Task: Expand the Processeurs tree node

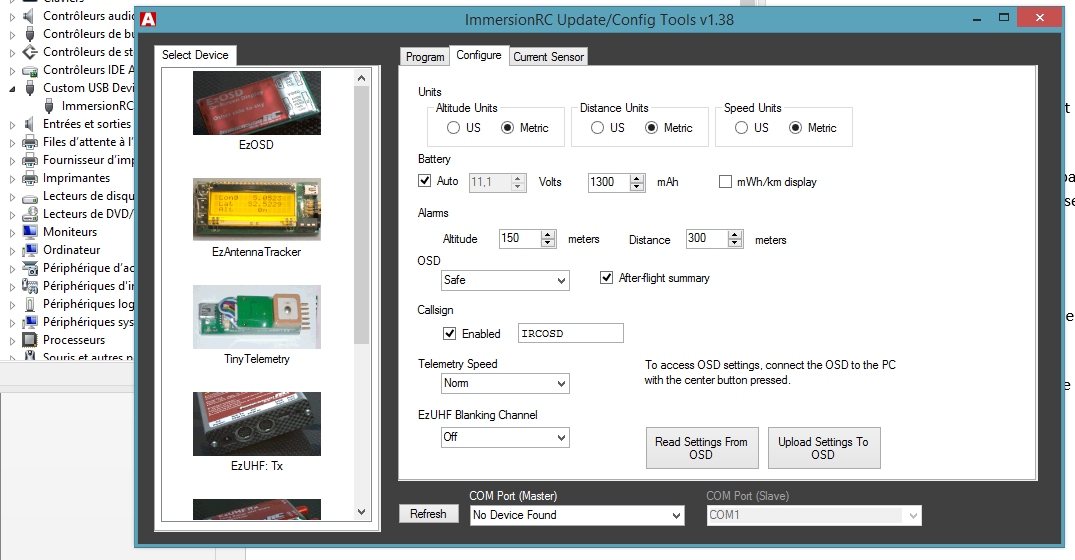Action: click(x=12, y=340)
